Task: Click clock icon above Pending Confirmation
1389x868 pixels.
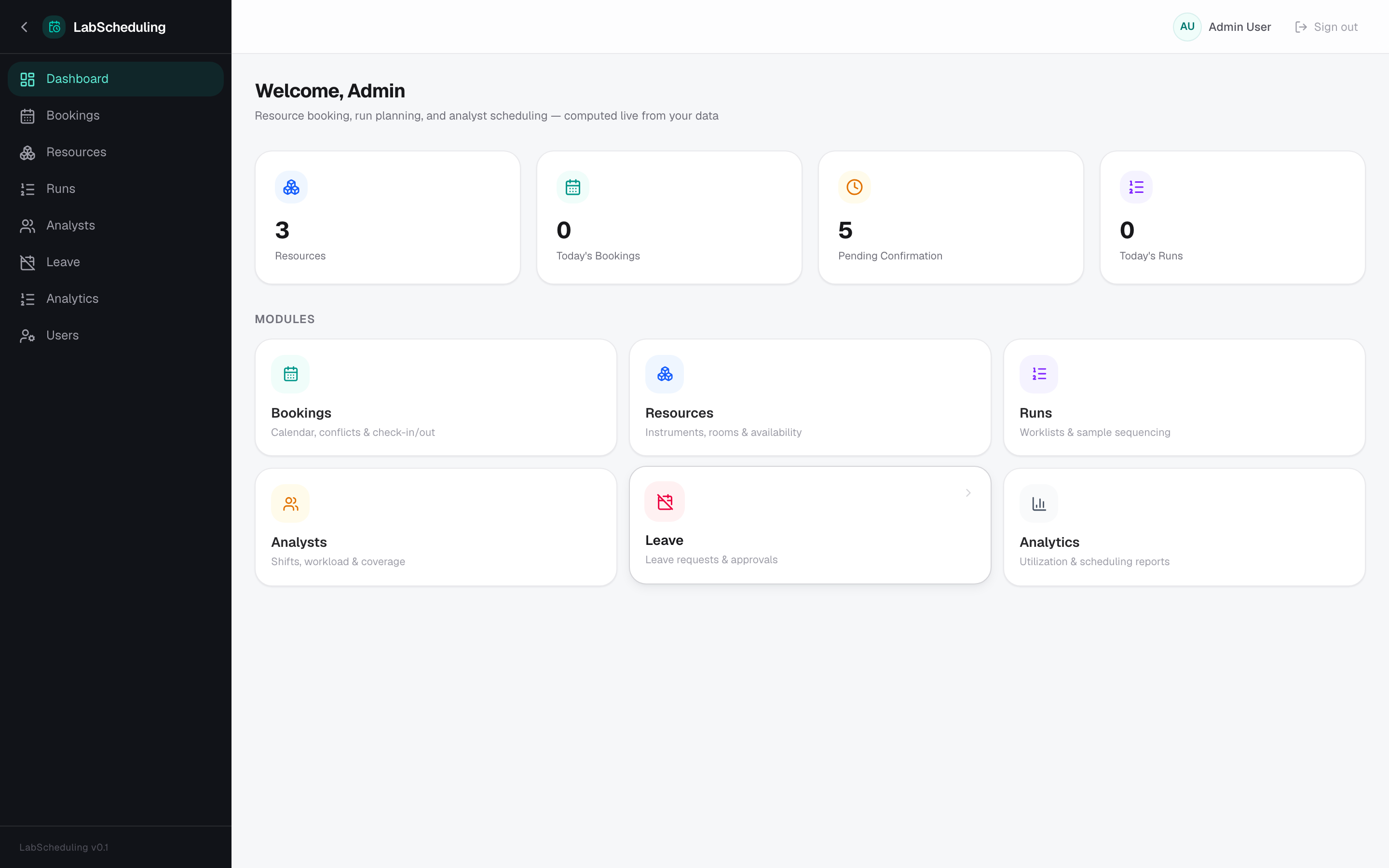Action: tap(855, 187)
